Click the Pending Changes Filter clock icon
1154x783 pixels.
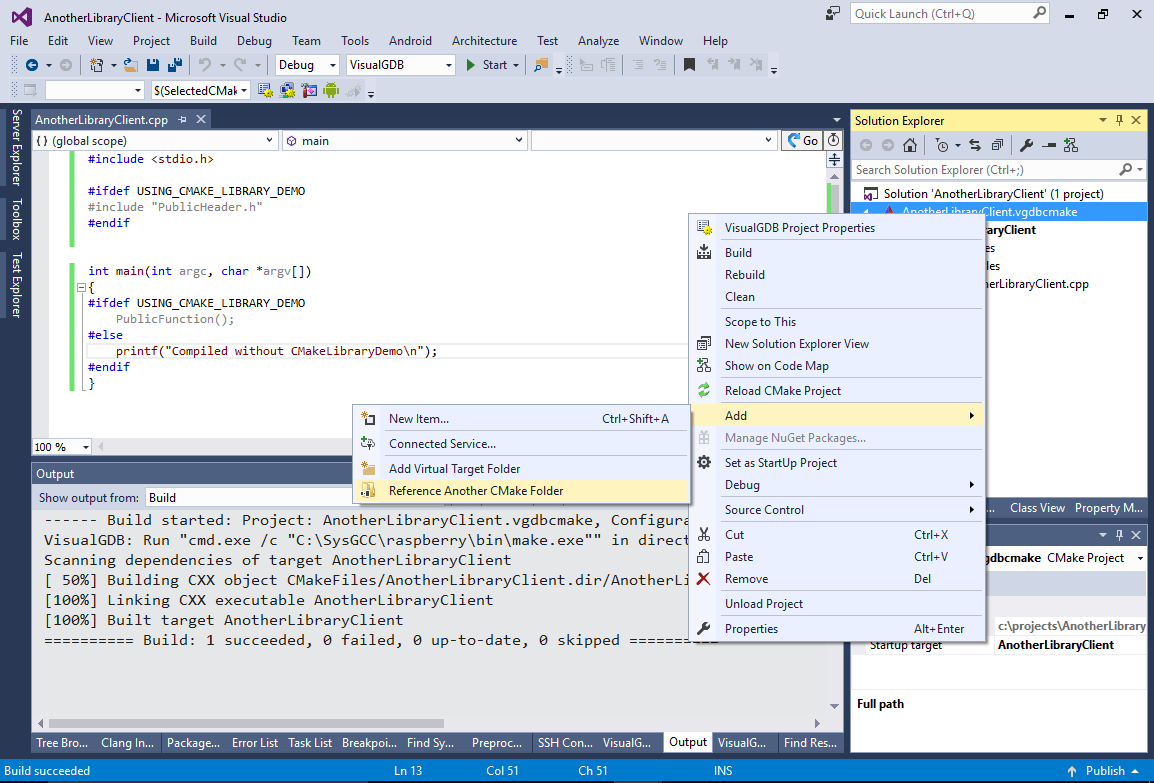pos(942,145)
